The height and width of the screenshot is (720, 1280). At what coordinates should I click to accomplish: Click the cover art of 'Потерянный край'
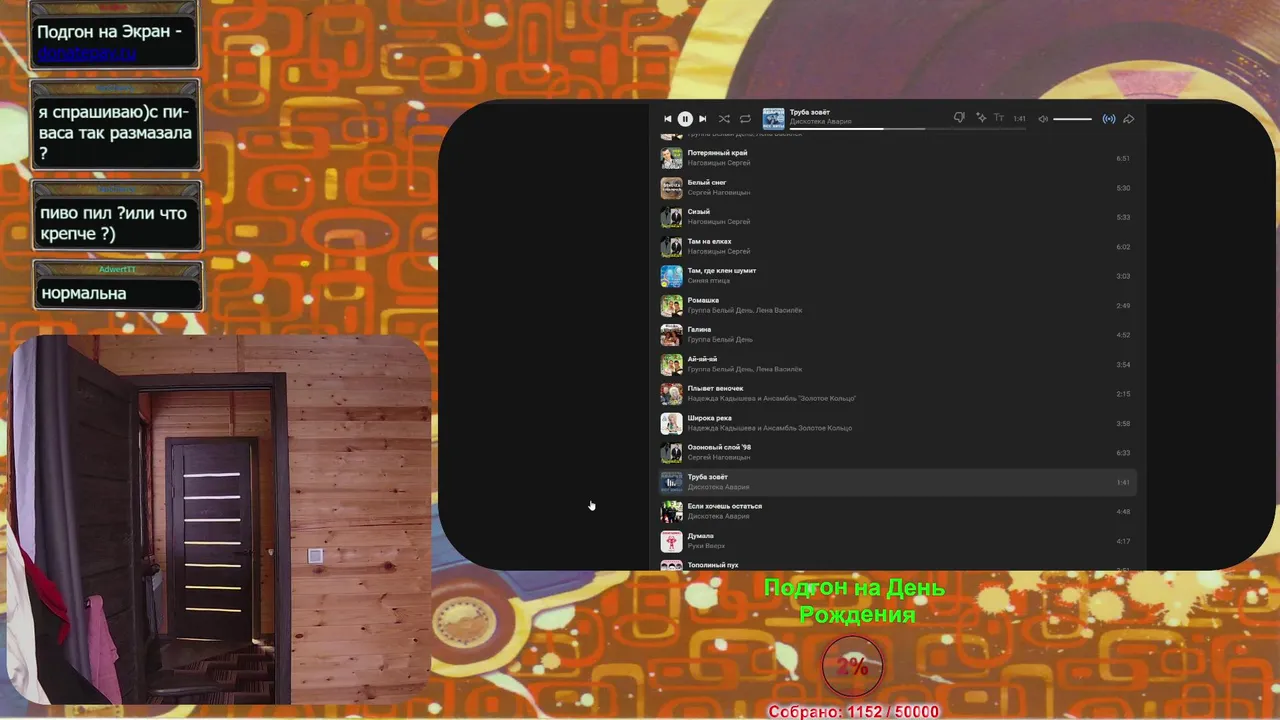point(671,158)
